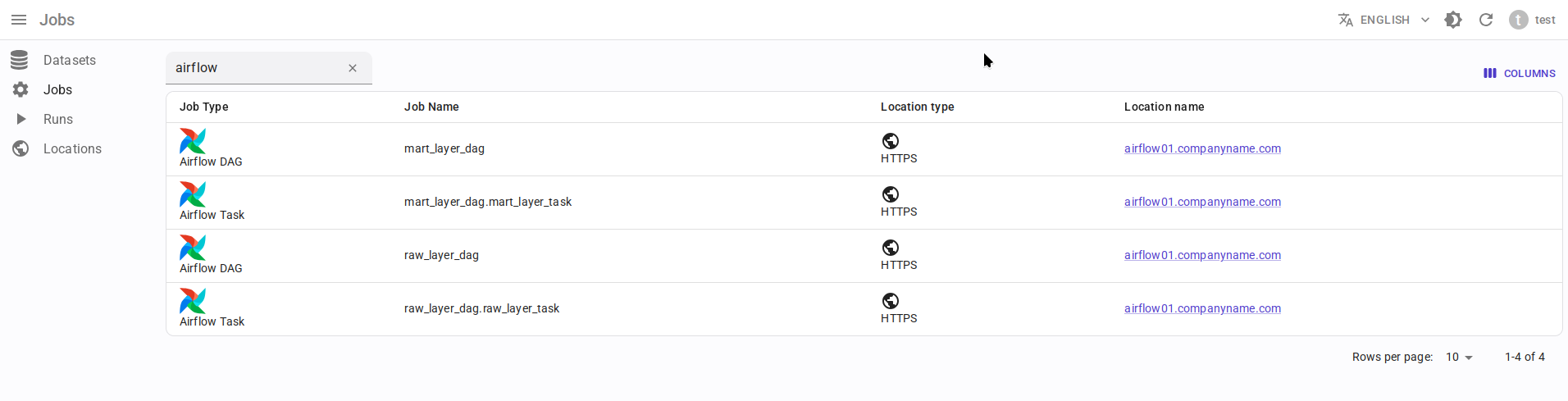1568x401 pixels.
Task: Click the Datasets database icon in sidebar
Action: (20, 60)
